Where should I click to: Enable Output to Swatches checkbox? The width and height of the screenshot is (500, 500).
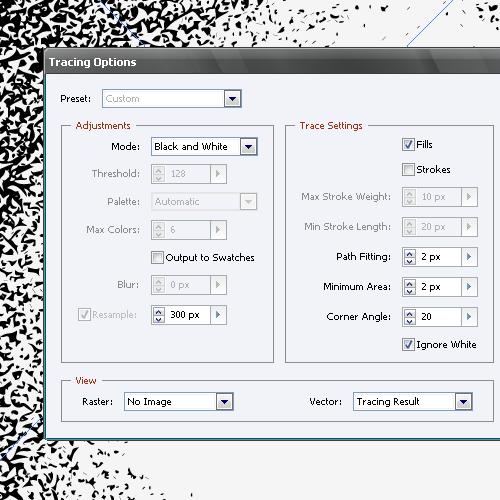point(157,258)
